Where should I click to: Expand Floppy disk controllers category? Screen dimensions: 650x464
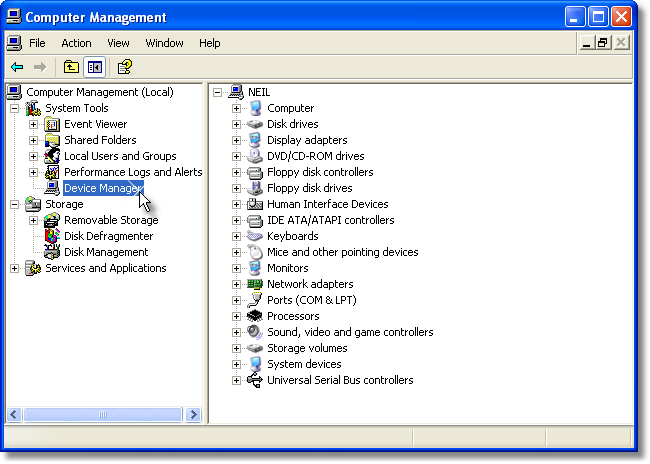[236, 172]
